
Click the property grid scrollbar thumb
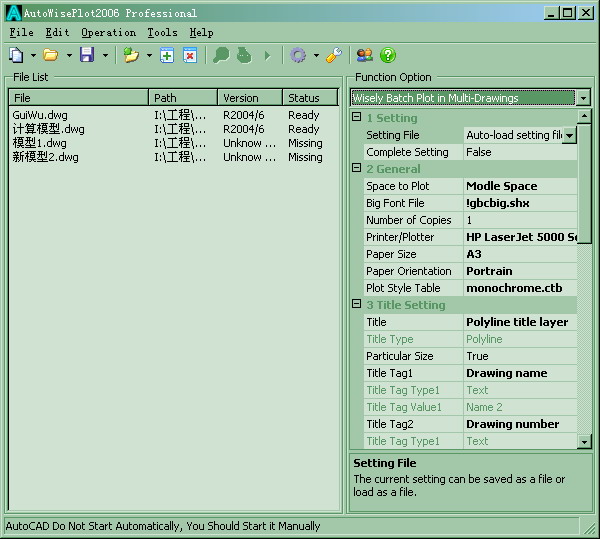pyautogui.click(x=584, y=183)
